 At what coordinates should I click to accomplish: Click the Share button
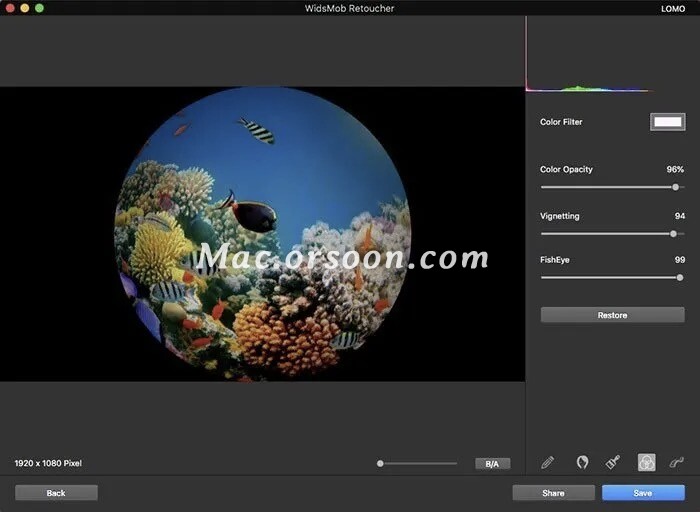click(553, 493)
